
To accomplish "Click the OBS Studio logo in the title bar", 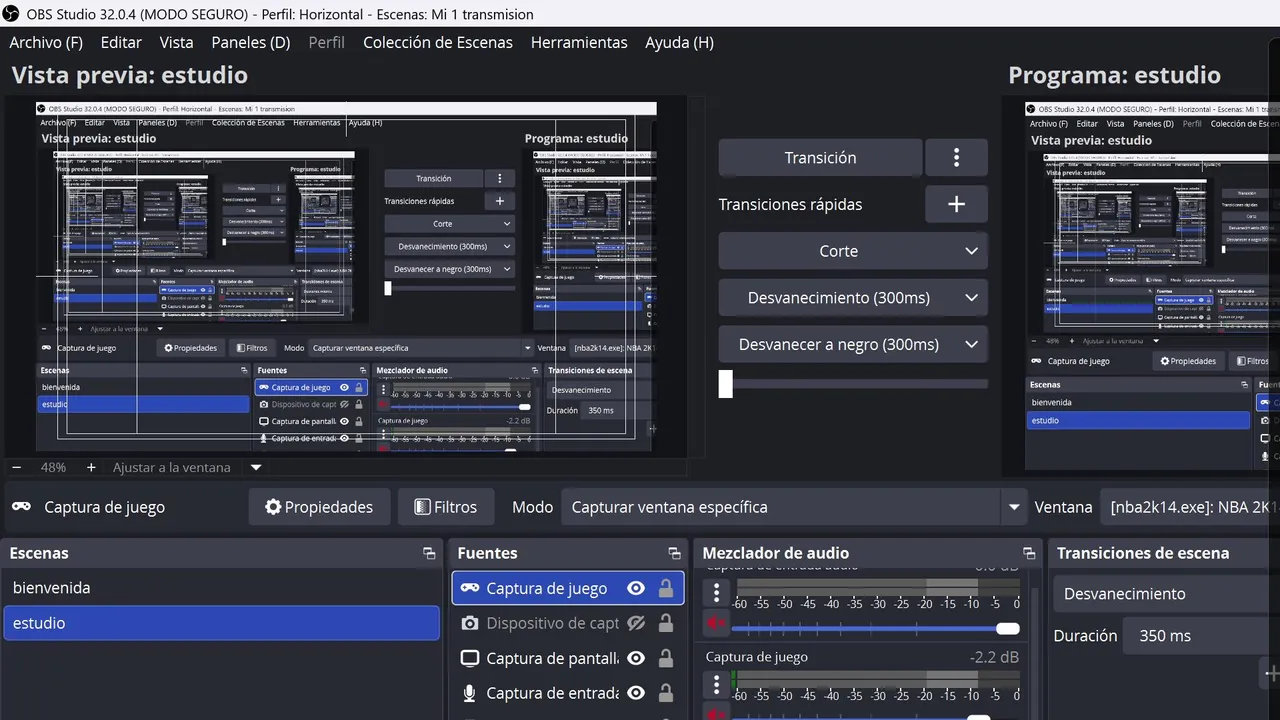I will coord(11,14).
